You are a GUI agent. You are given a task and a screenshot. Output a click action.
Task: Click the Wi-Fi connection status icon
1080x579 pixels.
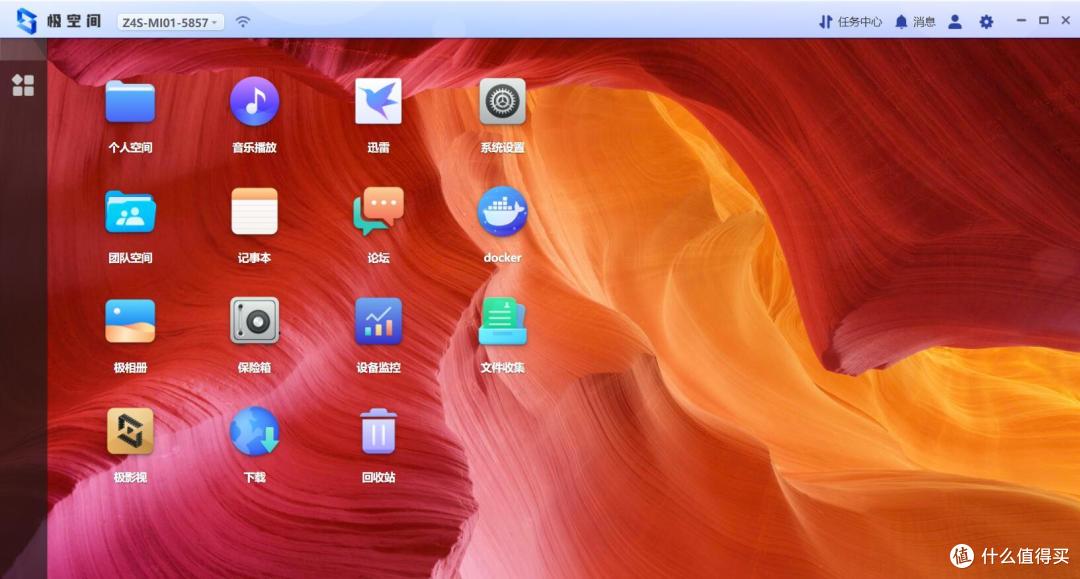242,21
